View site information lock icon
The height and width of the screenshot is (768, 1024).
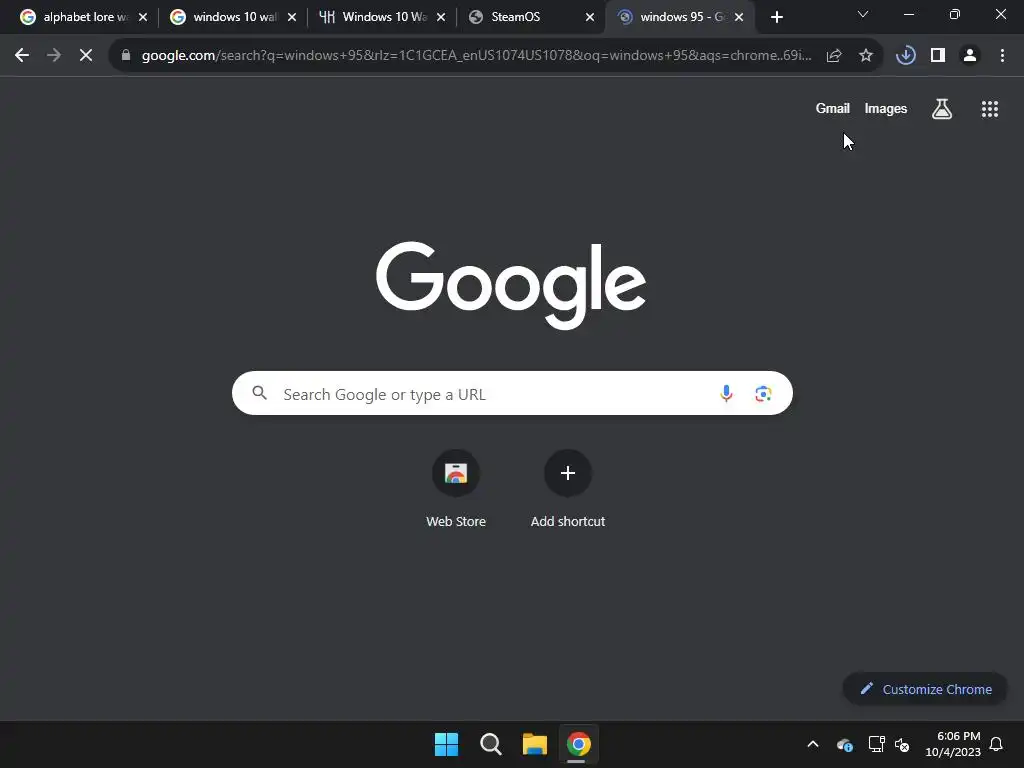(x=126, y=56)
